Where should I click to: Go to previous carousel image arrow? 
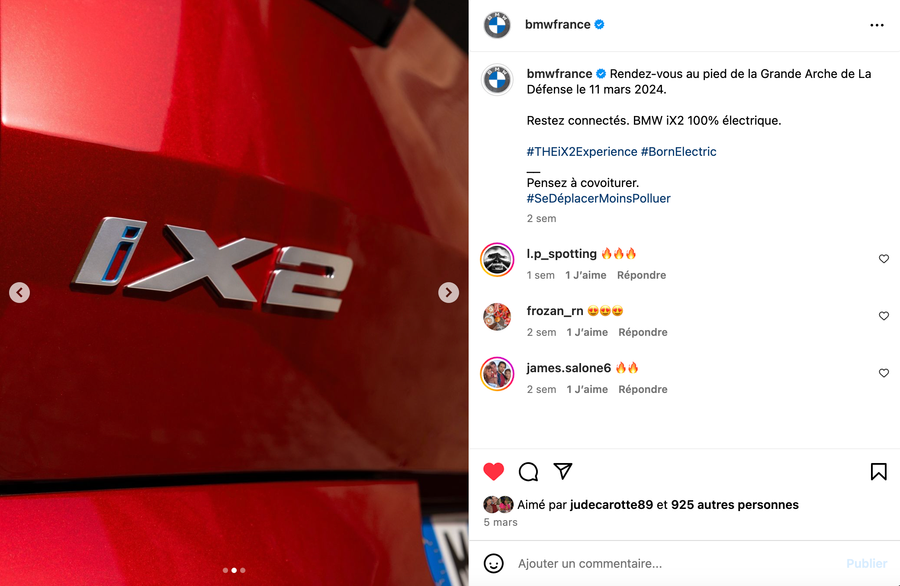point(20,292)
